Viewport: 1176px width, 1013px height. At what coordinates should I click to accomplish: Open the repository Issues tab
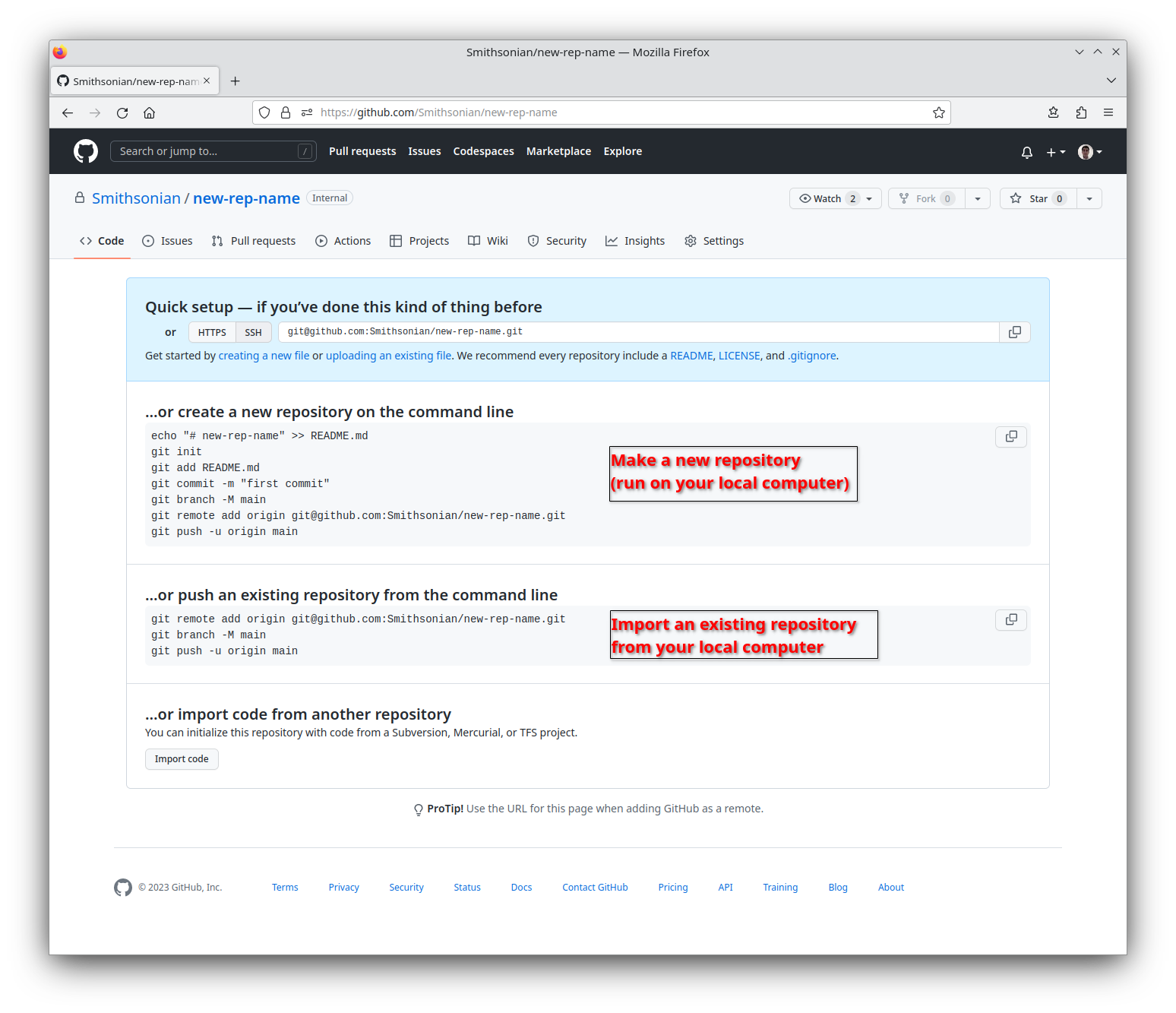[x=167, y=241]
